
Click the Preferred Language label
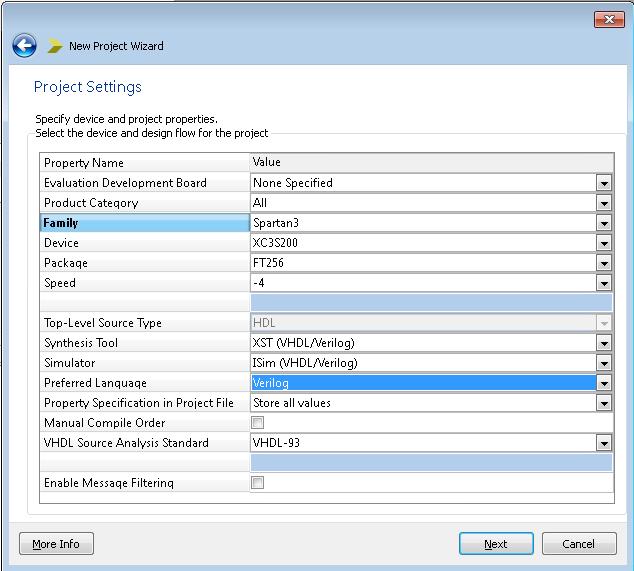95,383
